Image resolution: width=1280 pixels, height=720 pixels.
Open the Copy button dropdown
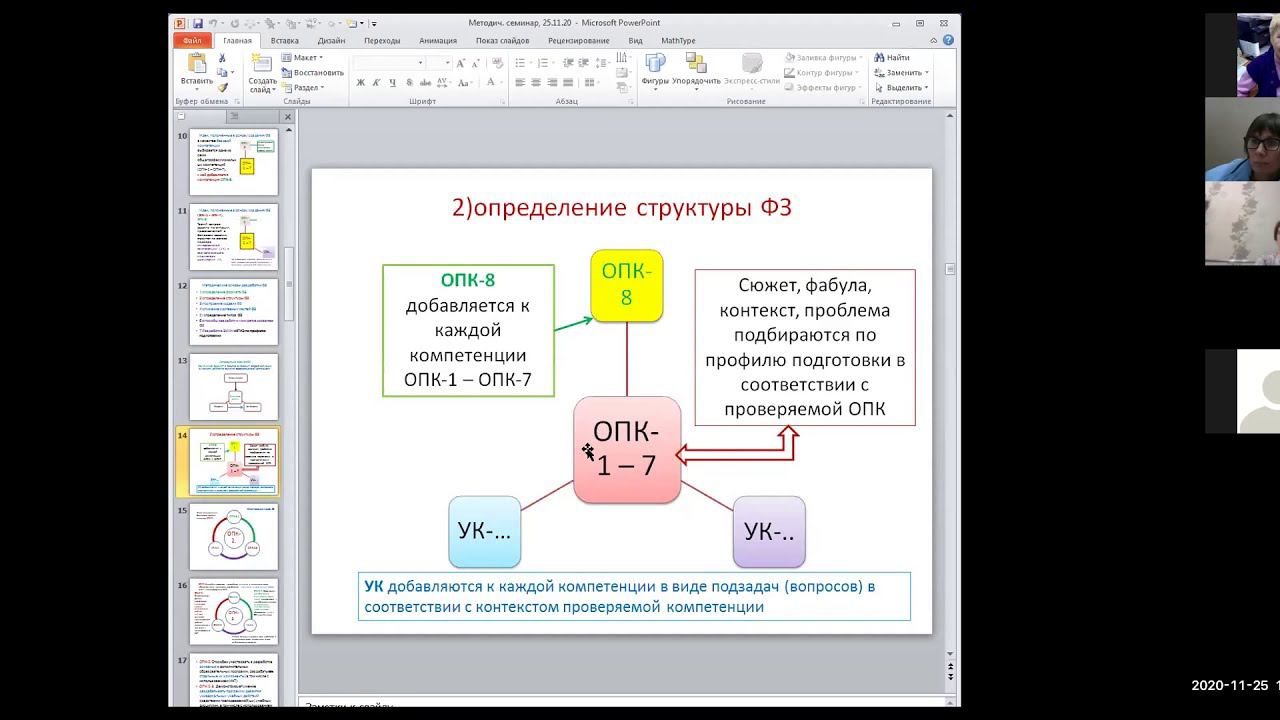[x=232, y=72]
